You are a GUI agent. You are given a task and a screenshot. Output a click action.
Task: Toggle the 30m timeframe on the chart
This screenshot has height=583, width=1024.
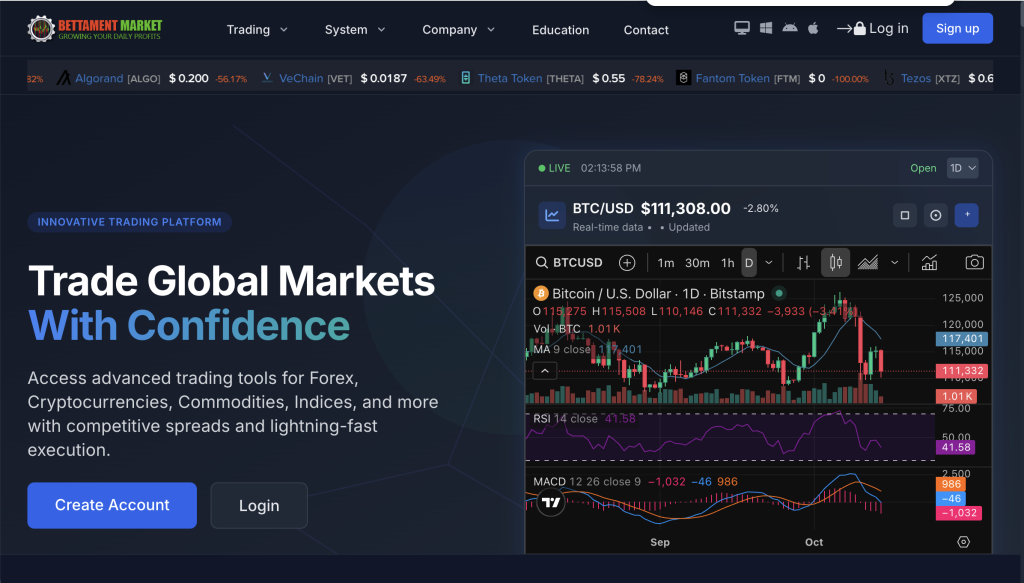coord(697,263)
